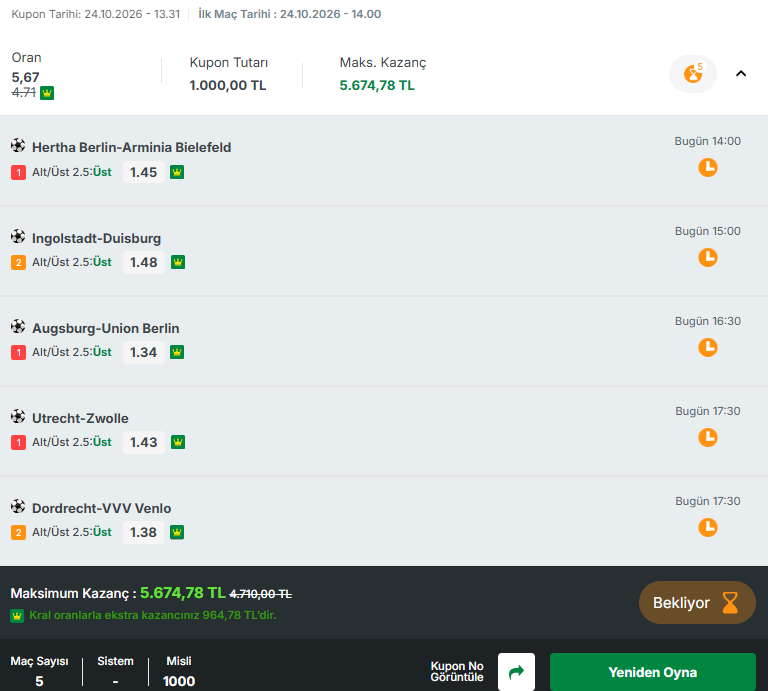Open Augsburg-Union Berlin match title
The height and width of the screenshot is (691, 768).
(105, 328)
